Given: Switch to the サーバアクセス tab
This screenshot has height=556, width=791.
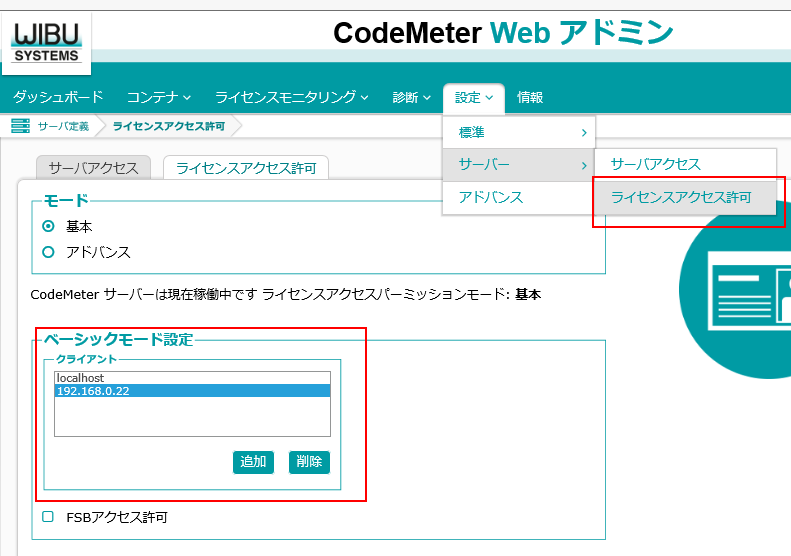Looking at the screenshot, I should (x=93, y=168).
